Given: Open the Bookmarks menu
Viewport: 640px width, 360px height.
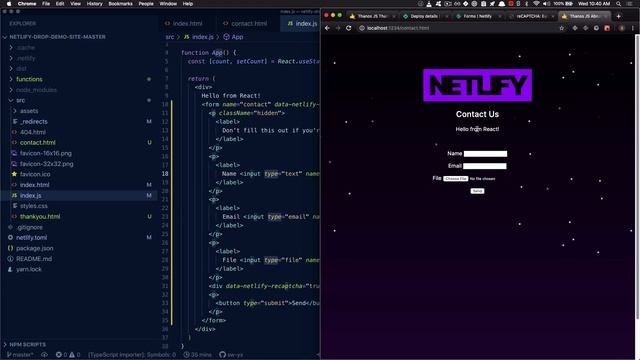Looking at the screenshot, I should click(x=120, y=4).
